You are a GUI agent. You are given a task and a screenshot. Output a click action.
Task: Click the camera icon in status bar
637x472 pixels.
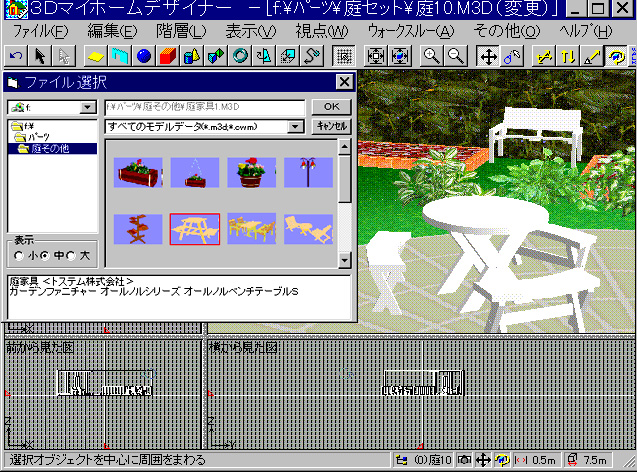464,460
